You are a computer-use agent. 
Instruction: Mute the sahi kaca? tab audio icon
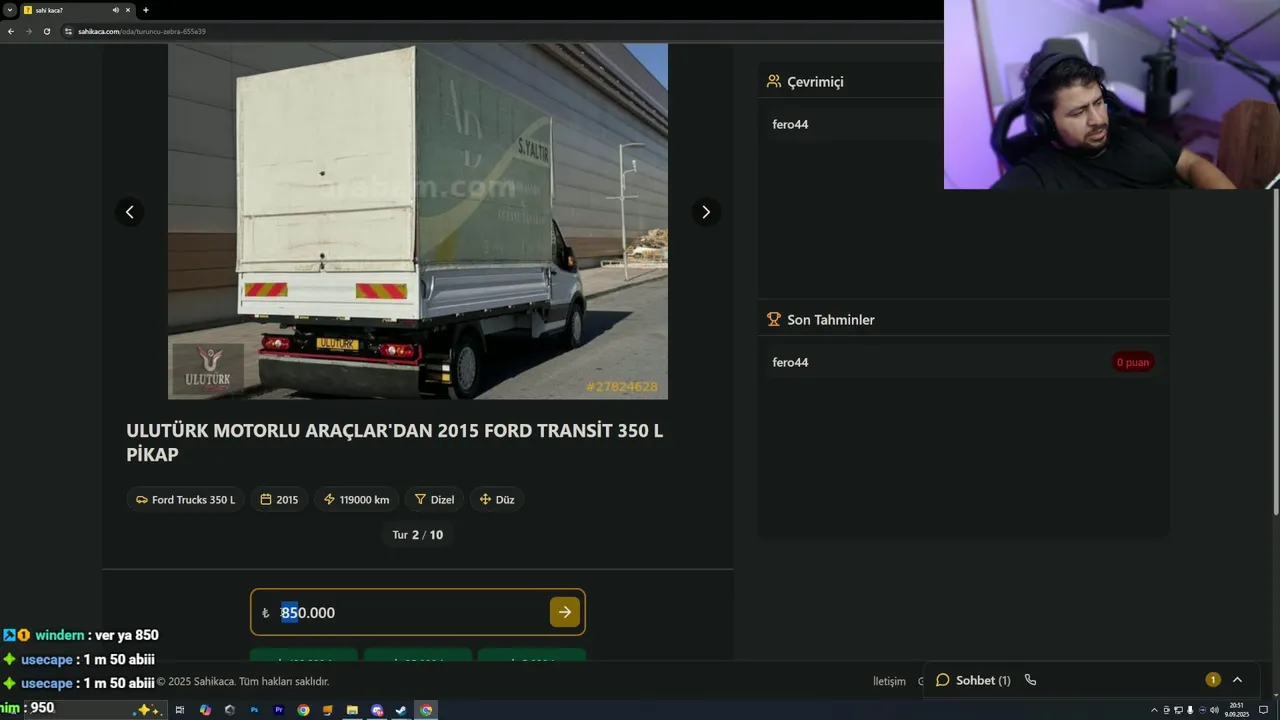[x=116, y=10]
